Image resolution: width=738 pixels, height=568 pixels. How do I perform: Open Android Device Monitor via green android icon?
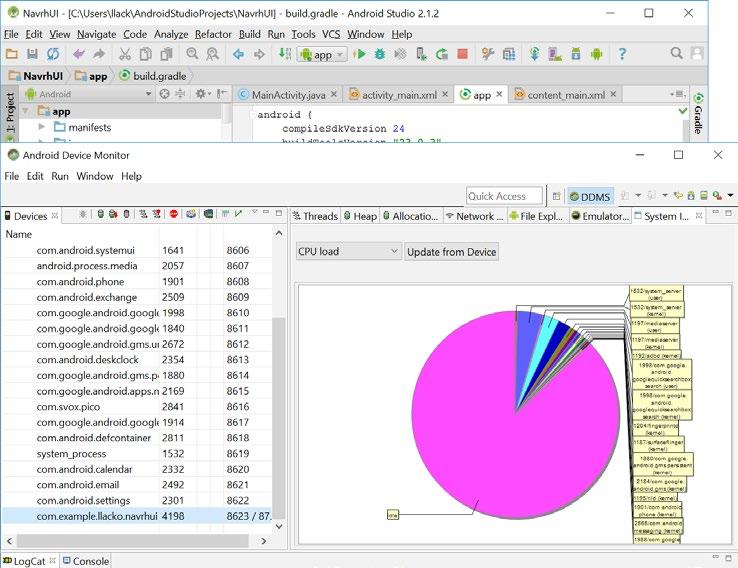point(596,54)
